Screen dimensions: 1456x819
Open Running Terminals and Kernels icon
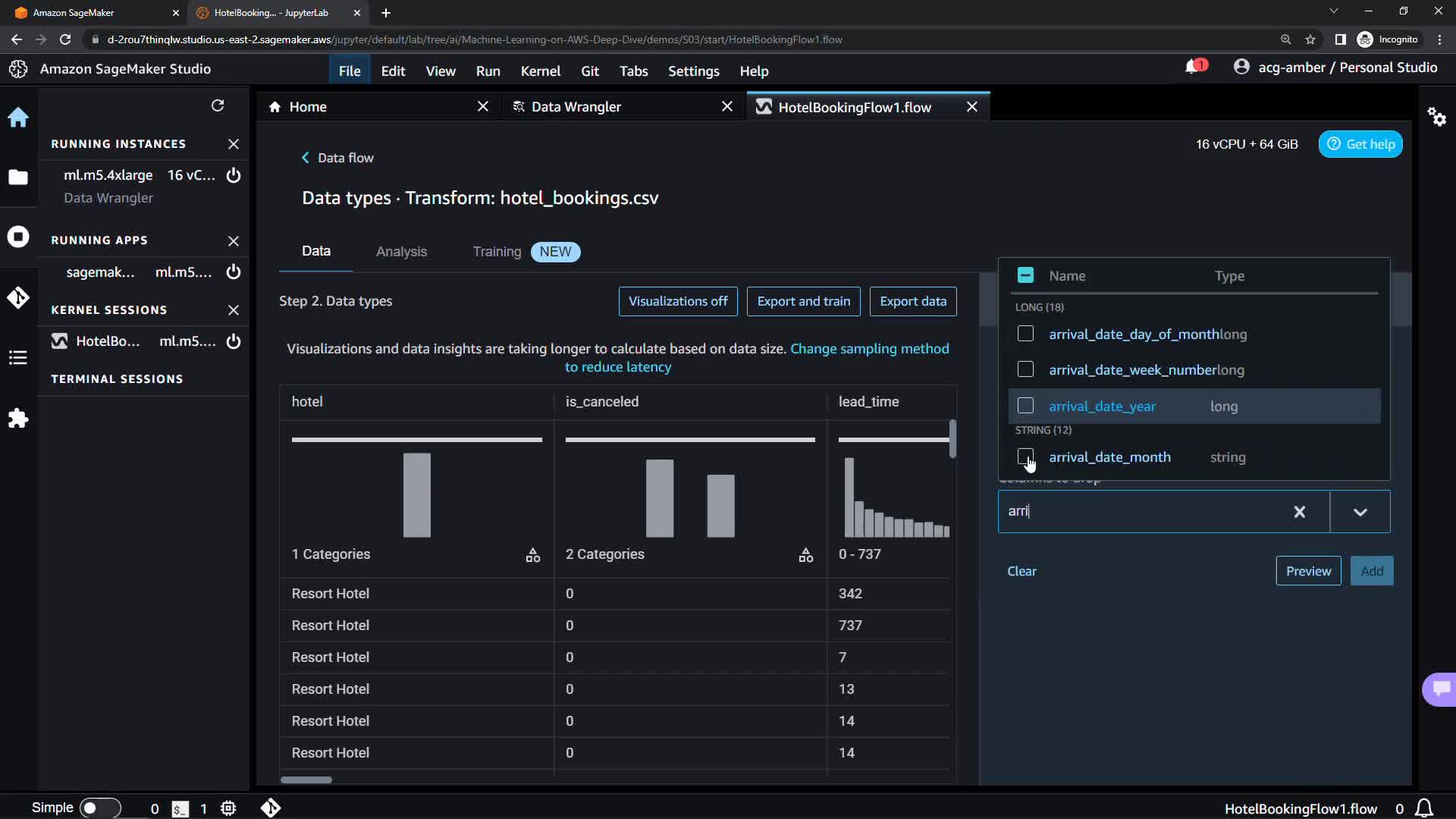(18, 237)
